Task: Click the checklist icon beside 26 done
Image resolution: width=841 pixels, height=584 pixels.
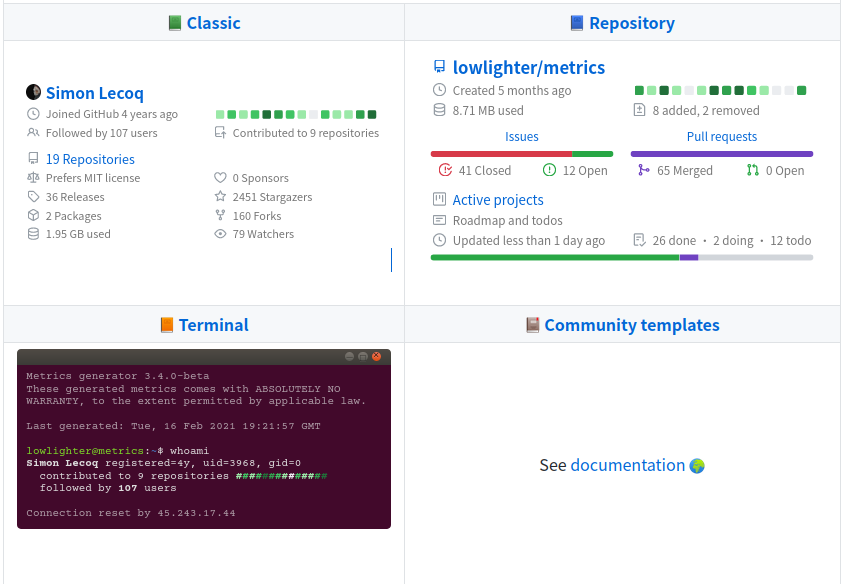Action: pos(639,240)
